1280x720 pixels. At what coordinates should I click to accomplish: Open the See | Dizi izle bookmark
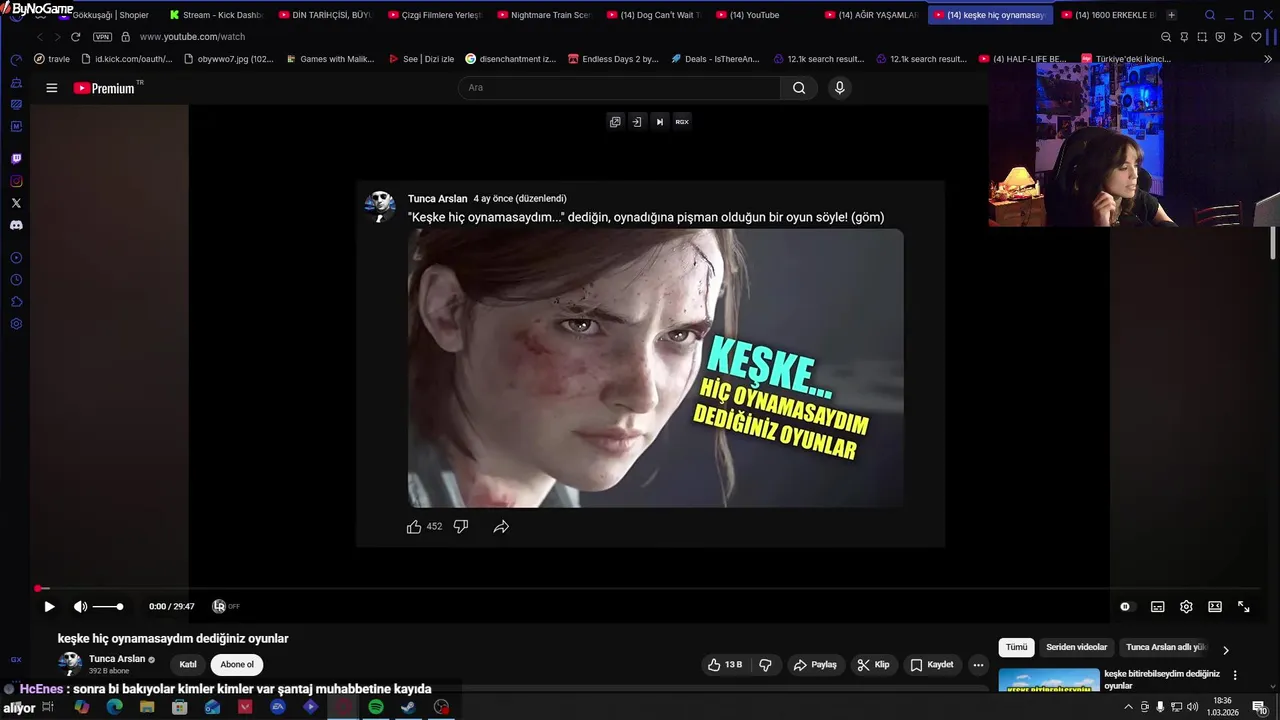(x=420, y=59)
